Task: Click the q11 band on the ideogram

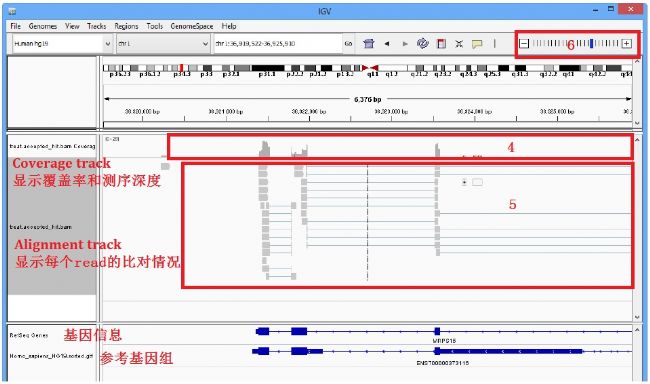Action: pyautogui.click(x=373, y=74)
